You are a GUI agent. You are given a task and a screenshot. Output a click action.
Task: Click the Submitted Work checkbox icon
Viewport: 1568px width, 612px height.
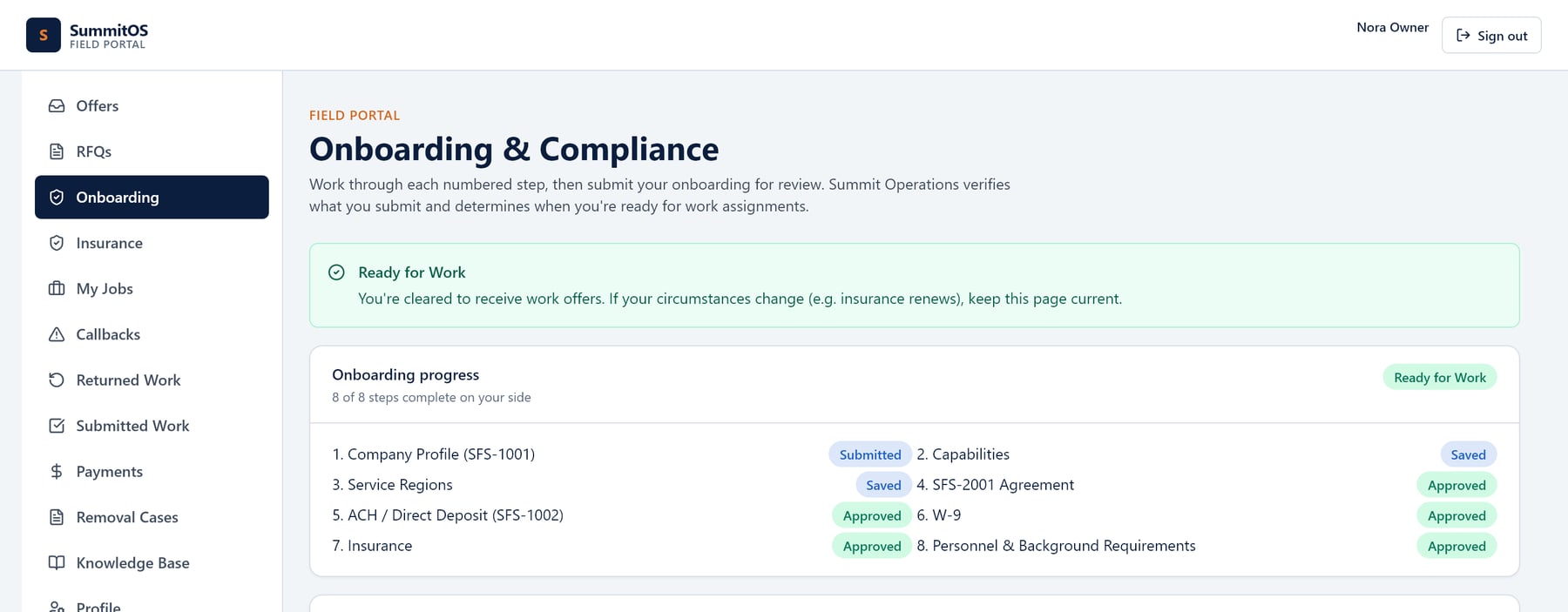(57, 426)
